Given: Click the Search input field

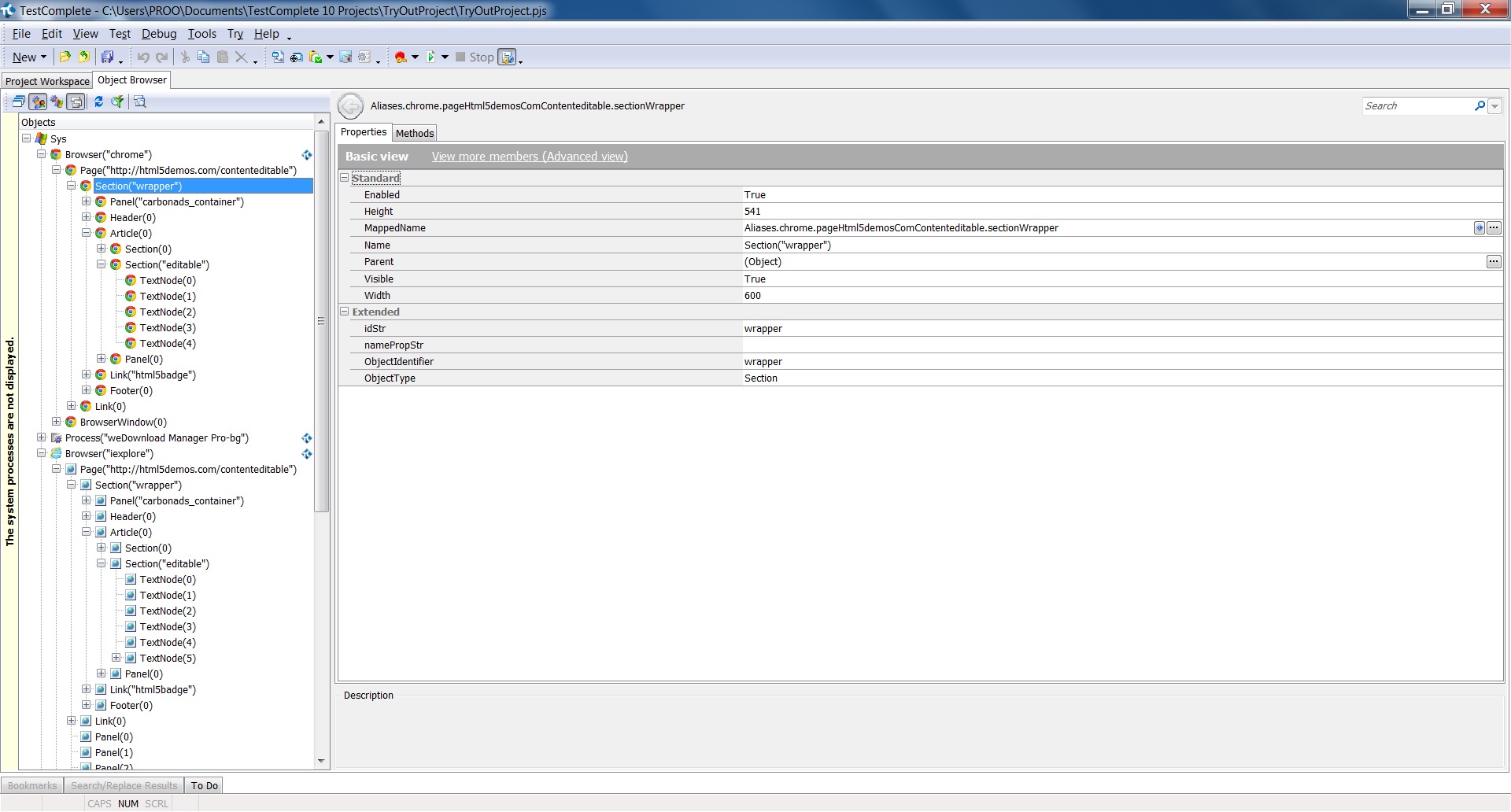Looking at the screenshot, I should [1417, 106].
